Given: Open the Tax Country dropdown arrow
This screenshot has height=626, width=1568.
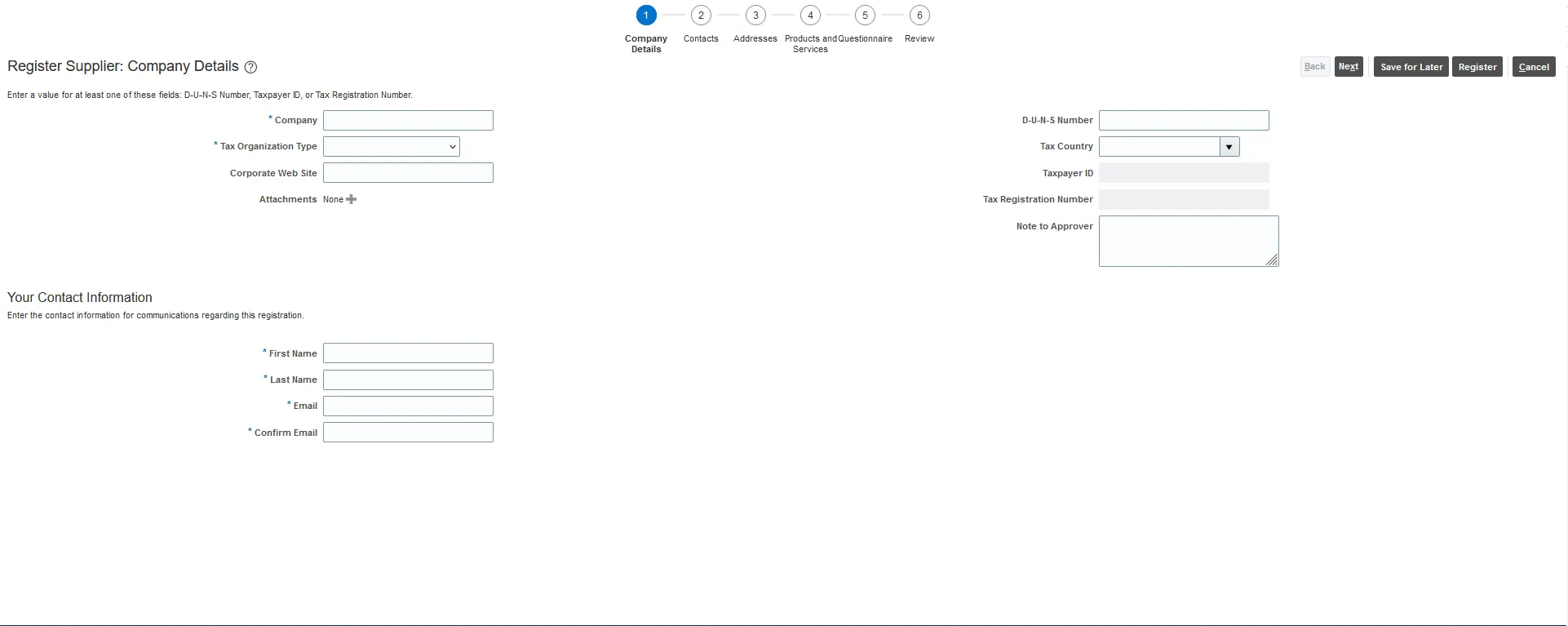Looking at the screenshot, I should click(1229, 147).
